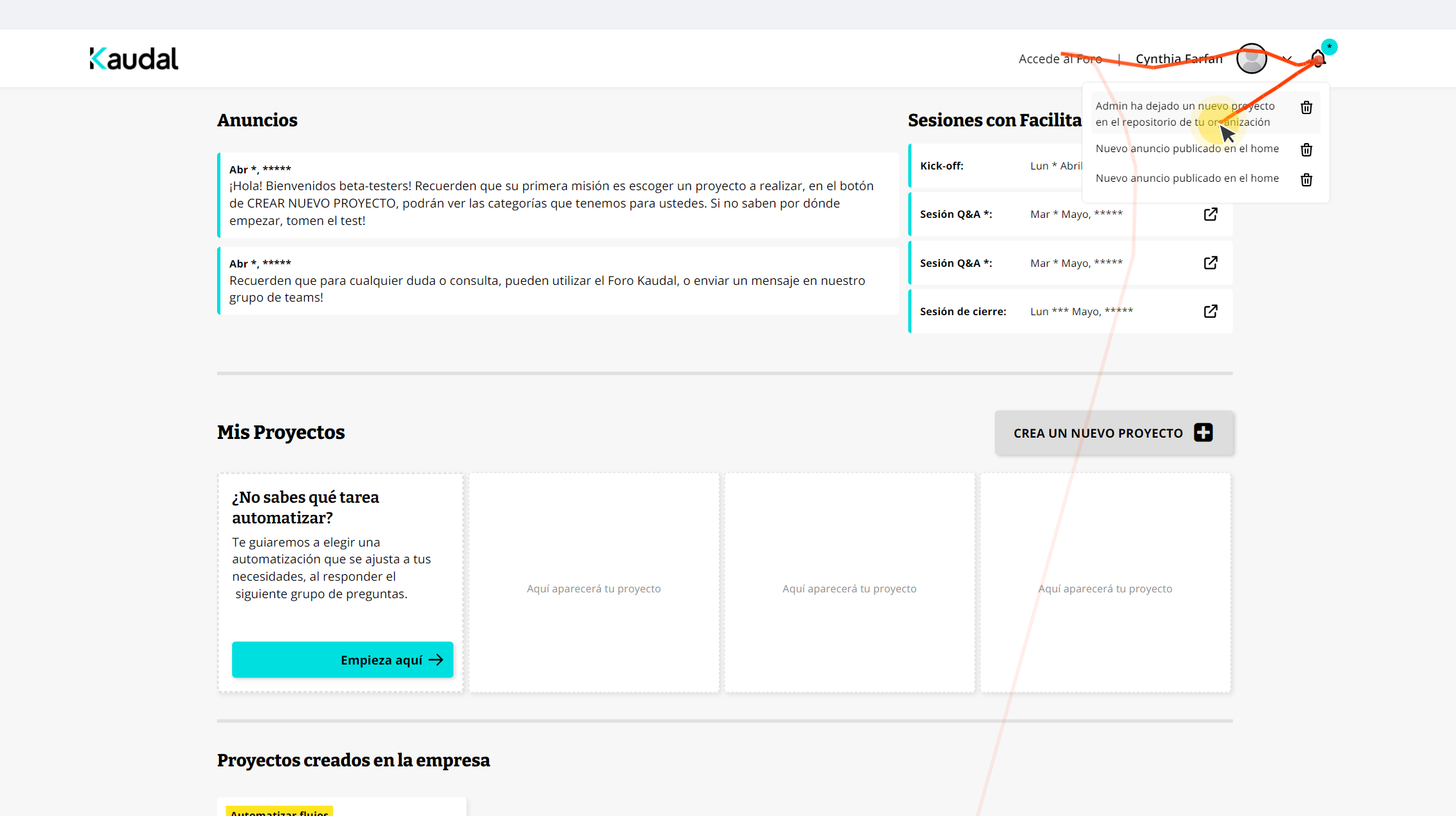The height and width of the screenshot is (816, 1456).
Task: Click the first empty project placeholder
Action: (x=593, y=583)
